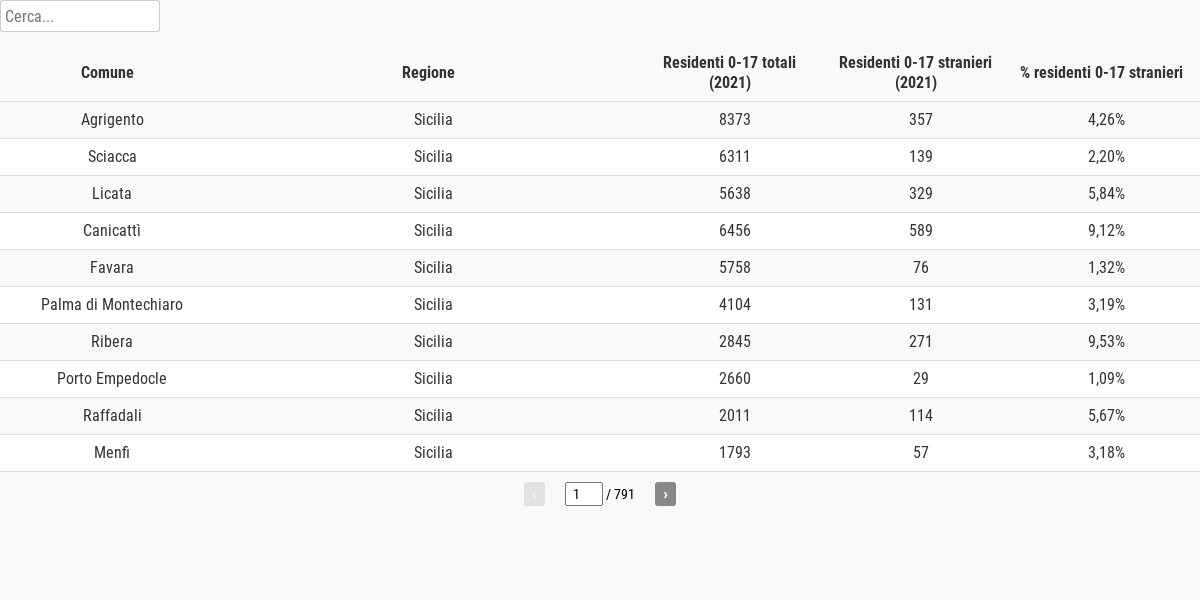
Task: Click the page number input box
Action: point(583,494)
